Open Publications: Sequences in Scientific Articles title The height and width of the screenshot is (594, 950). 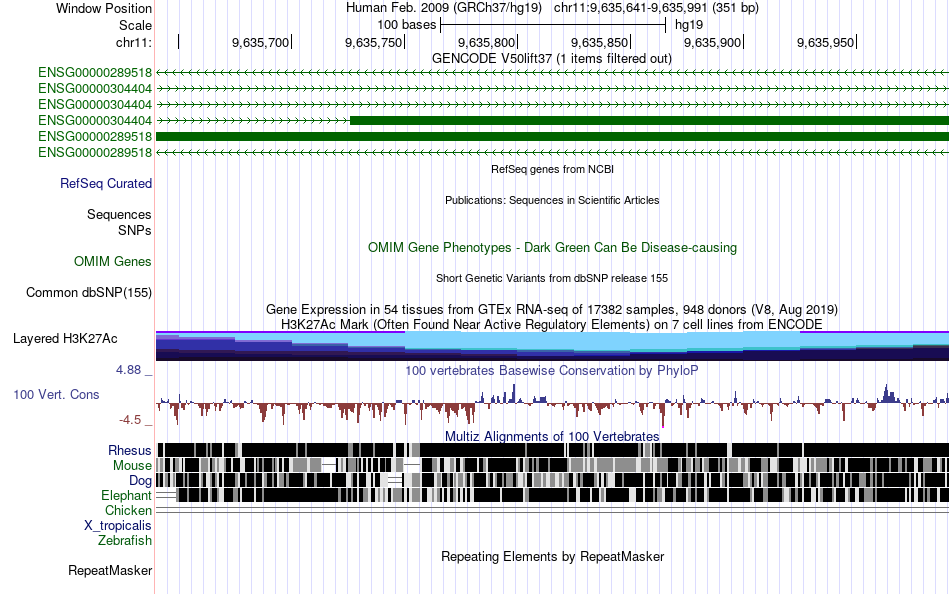(x=552, y=200)
